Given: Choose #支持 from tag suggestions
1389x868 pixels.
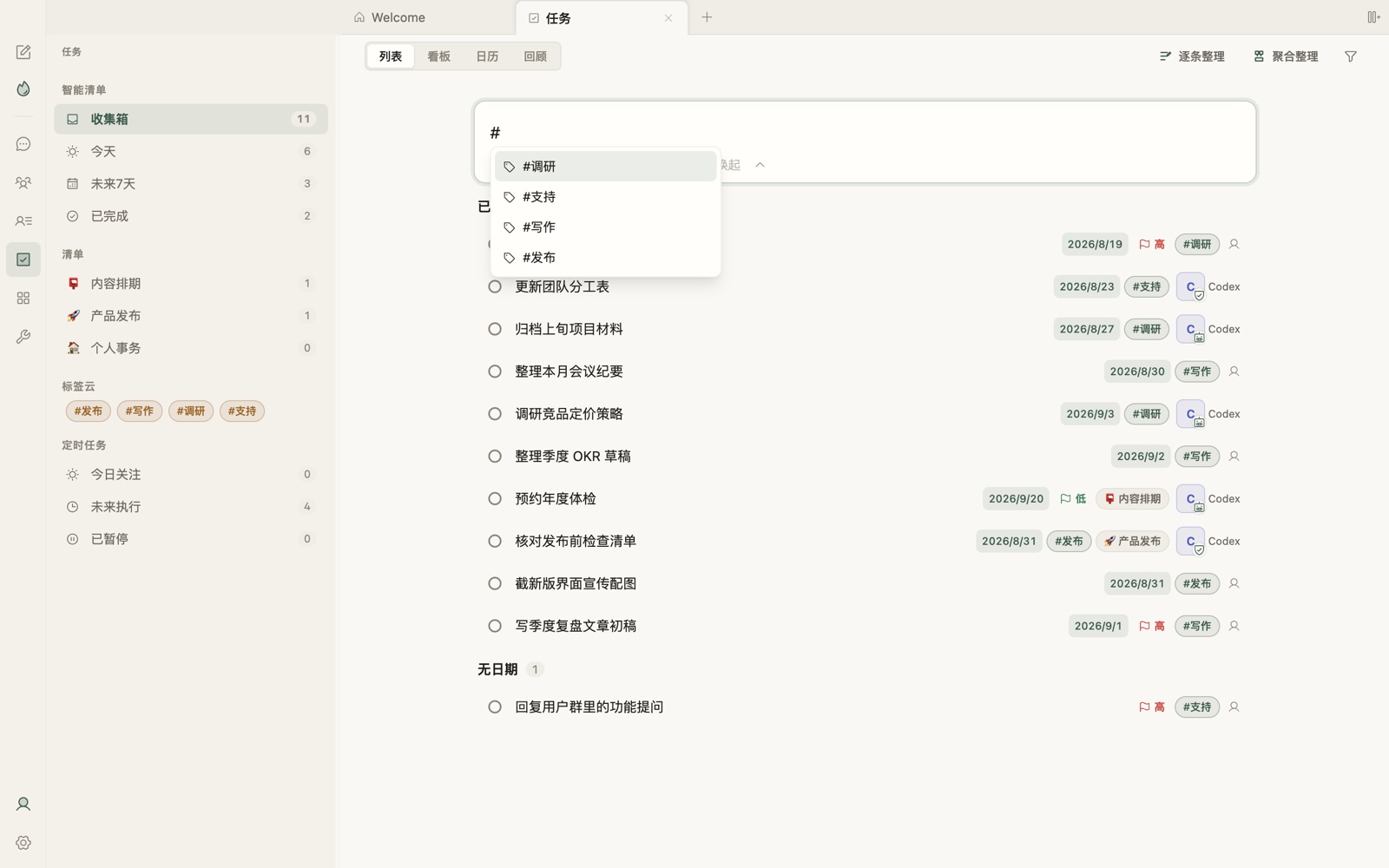Looking at the screenshot, I should click(605, 197).
